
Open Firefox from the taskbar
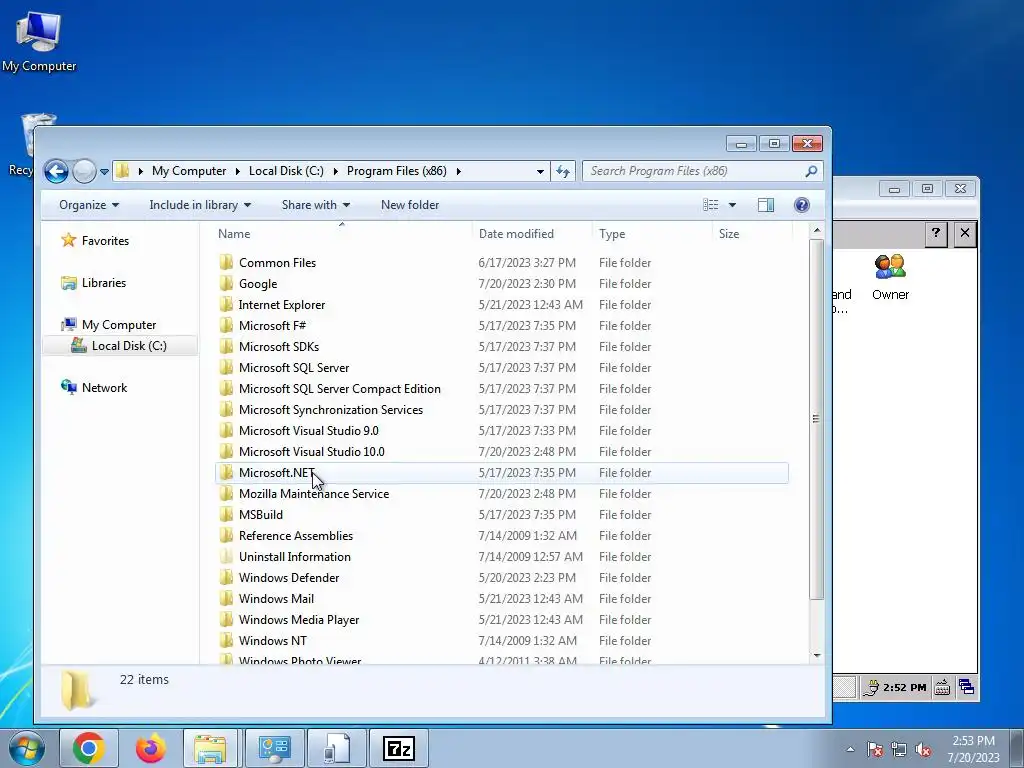(x=151, y=748)
